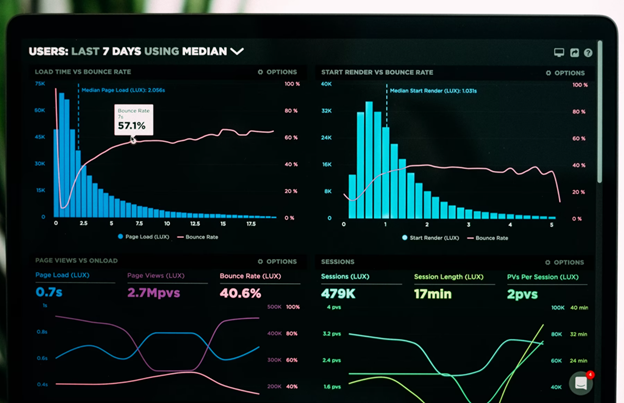
Task: Click the dashboard vertical scrollbar
Action: click(x=600, y=112)
